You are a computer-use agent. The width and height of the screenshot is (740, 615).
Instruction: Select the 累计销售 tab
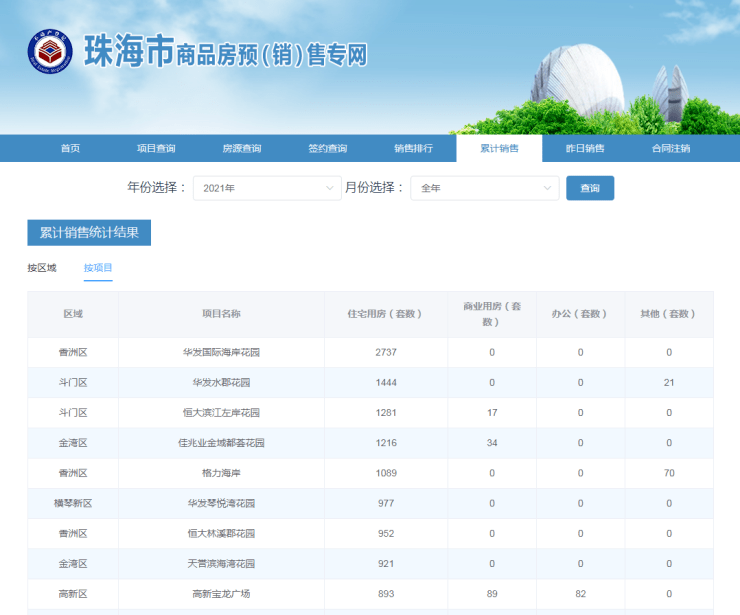(499, 148)
